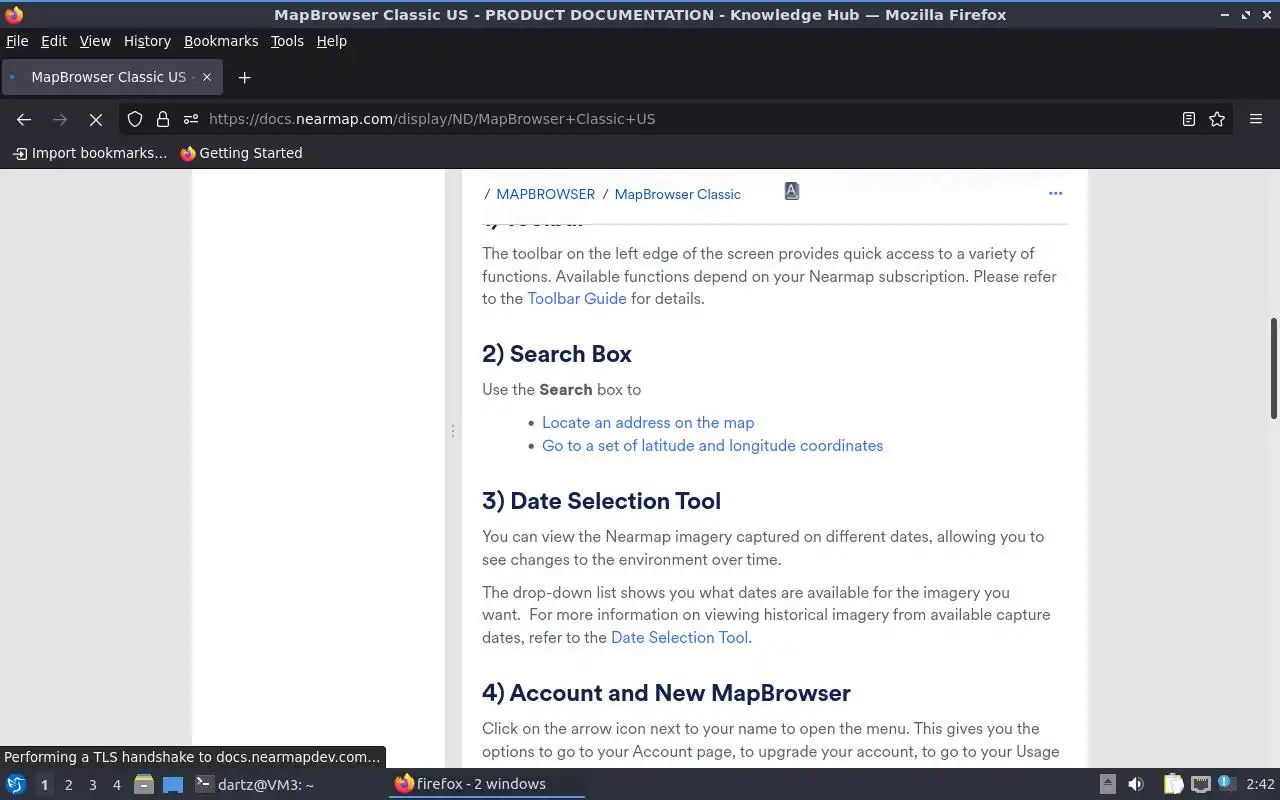
Task: Open the file manager taskbar icon
Action: click(x=143, y=784)
